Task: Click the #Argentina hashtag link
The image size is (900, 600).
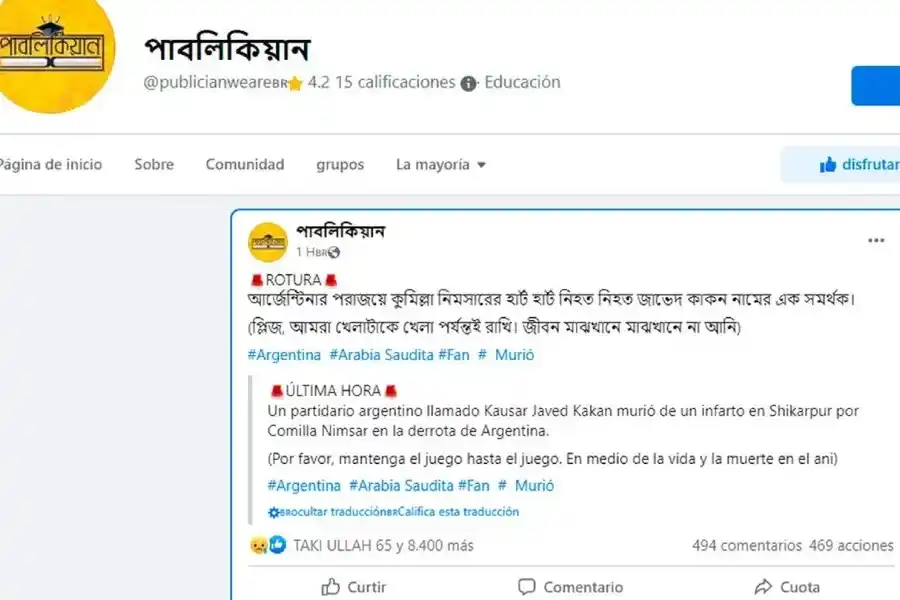Action: click(285, 355)
